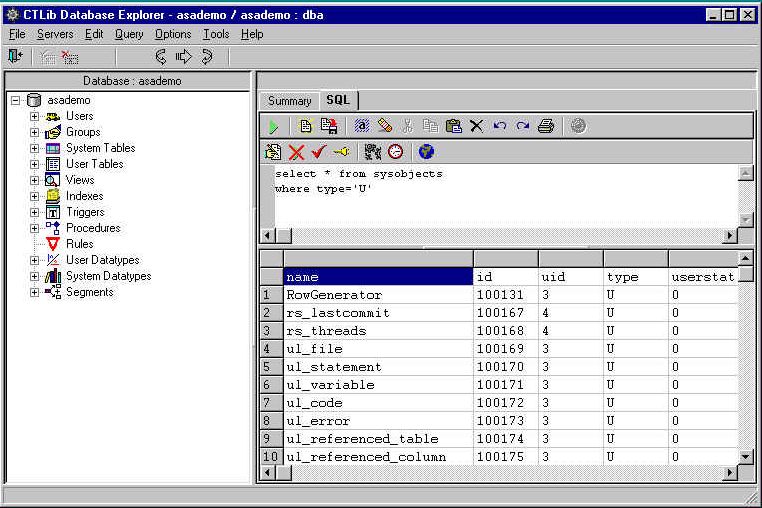
Task: Select the User Datatypes tree item
Action: click(103, 260)
